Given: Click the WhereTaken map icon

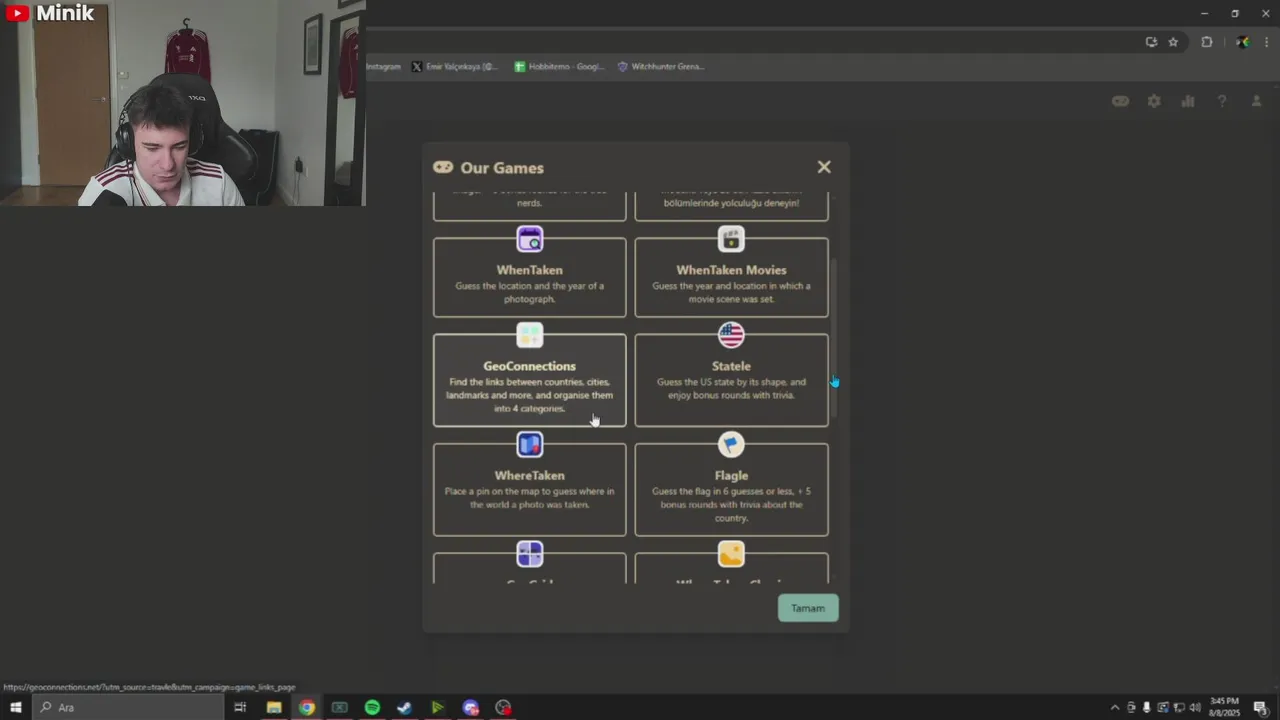Looking at the screenshot, I should pos(530,444).
